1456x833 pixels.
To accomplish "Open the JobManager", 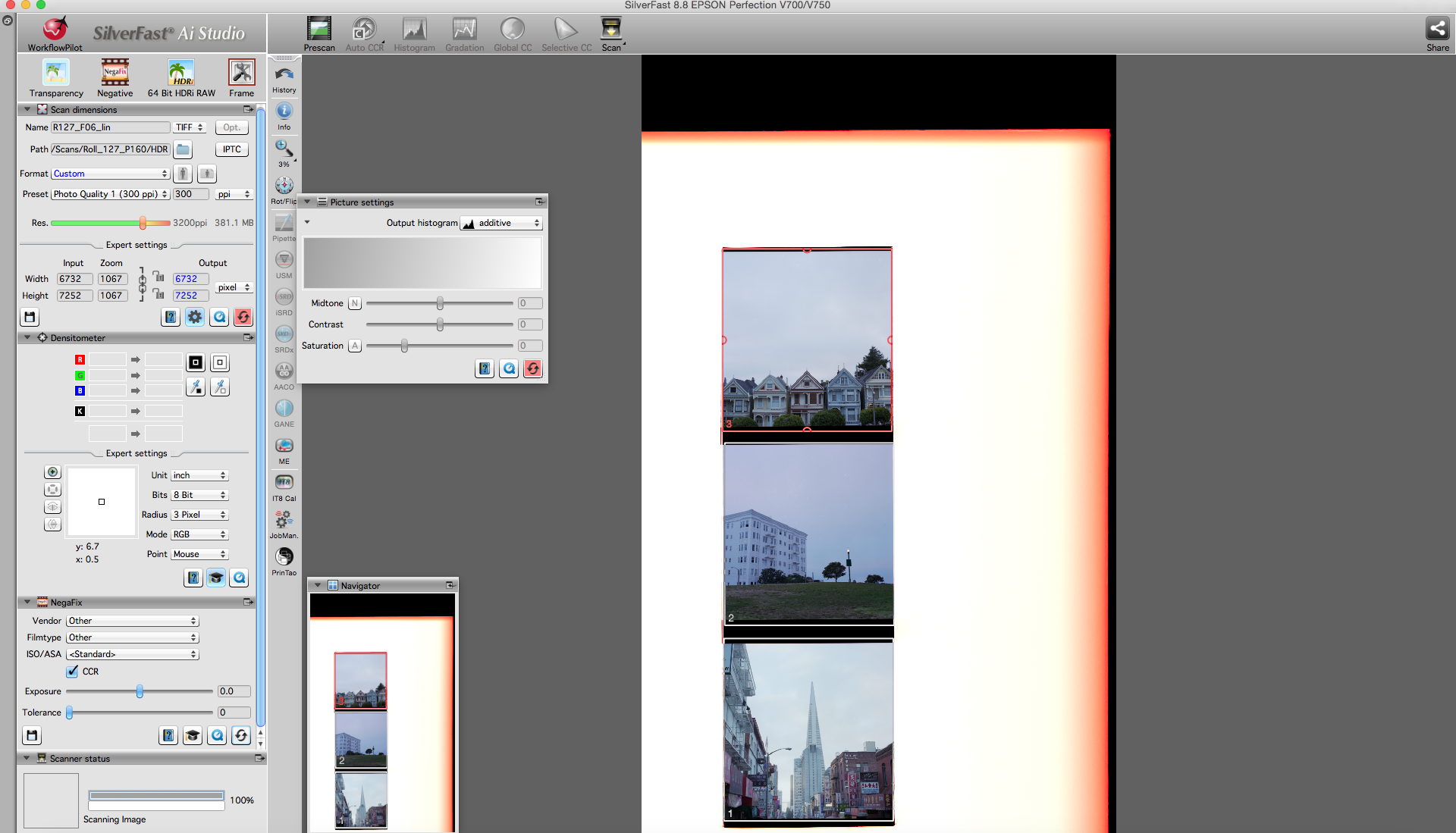I will (284, 525).
